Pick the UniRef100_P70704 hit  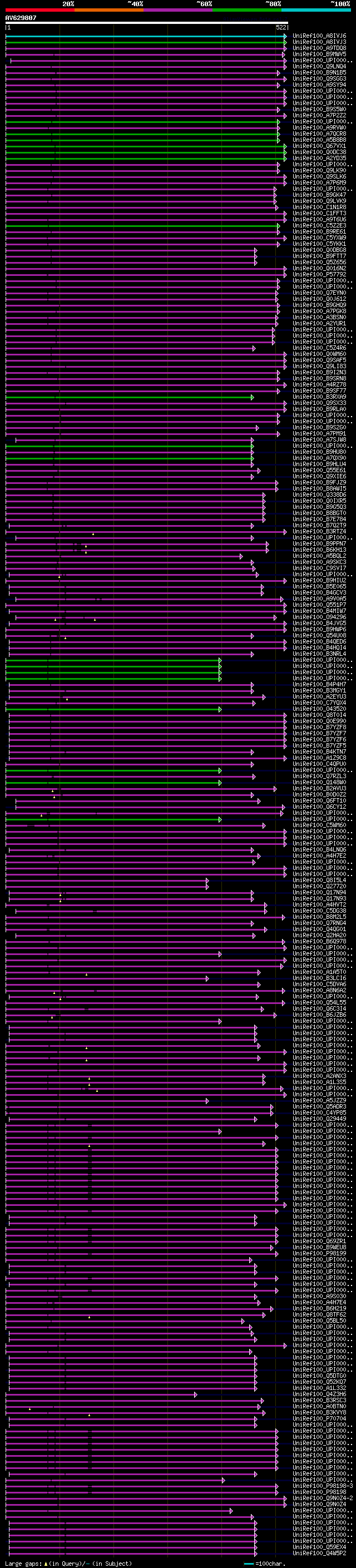click(x=319, y=1418)
